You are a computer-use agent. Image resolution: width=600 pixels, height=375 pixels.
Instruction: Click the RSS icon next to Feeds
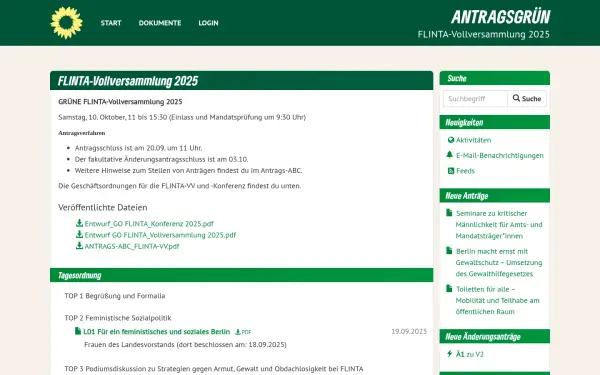coord(451,171)
